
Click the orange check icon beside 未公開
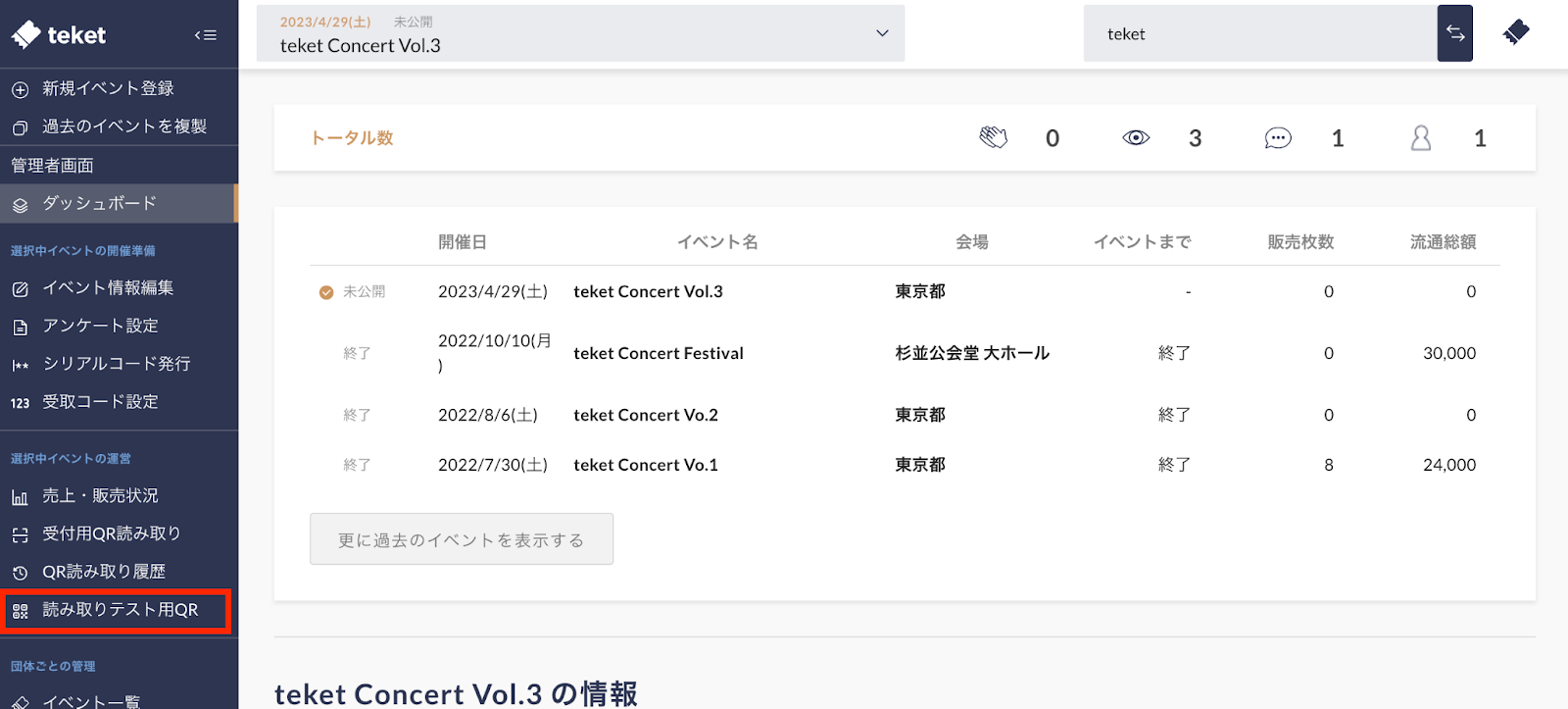[x=326, y=292]
